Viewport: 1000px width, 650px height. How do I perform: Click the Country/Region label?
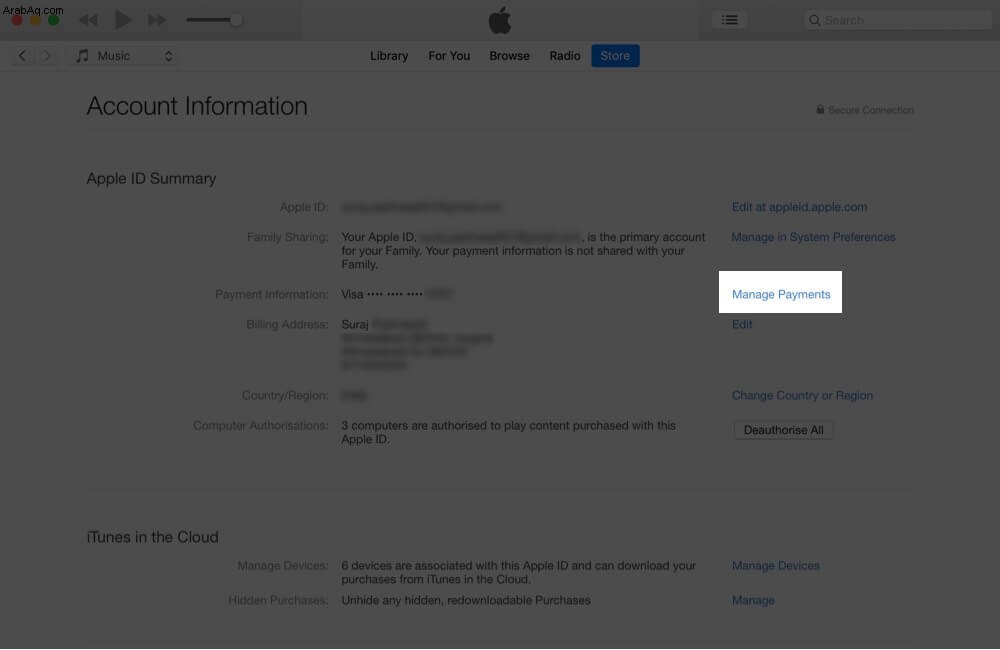[284, 395]
